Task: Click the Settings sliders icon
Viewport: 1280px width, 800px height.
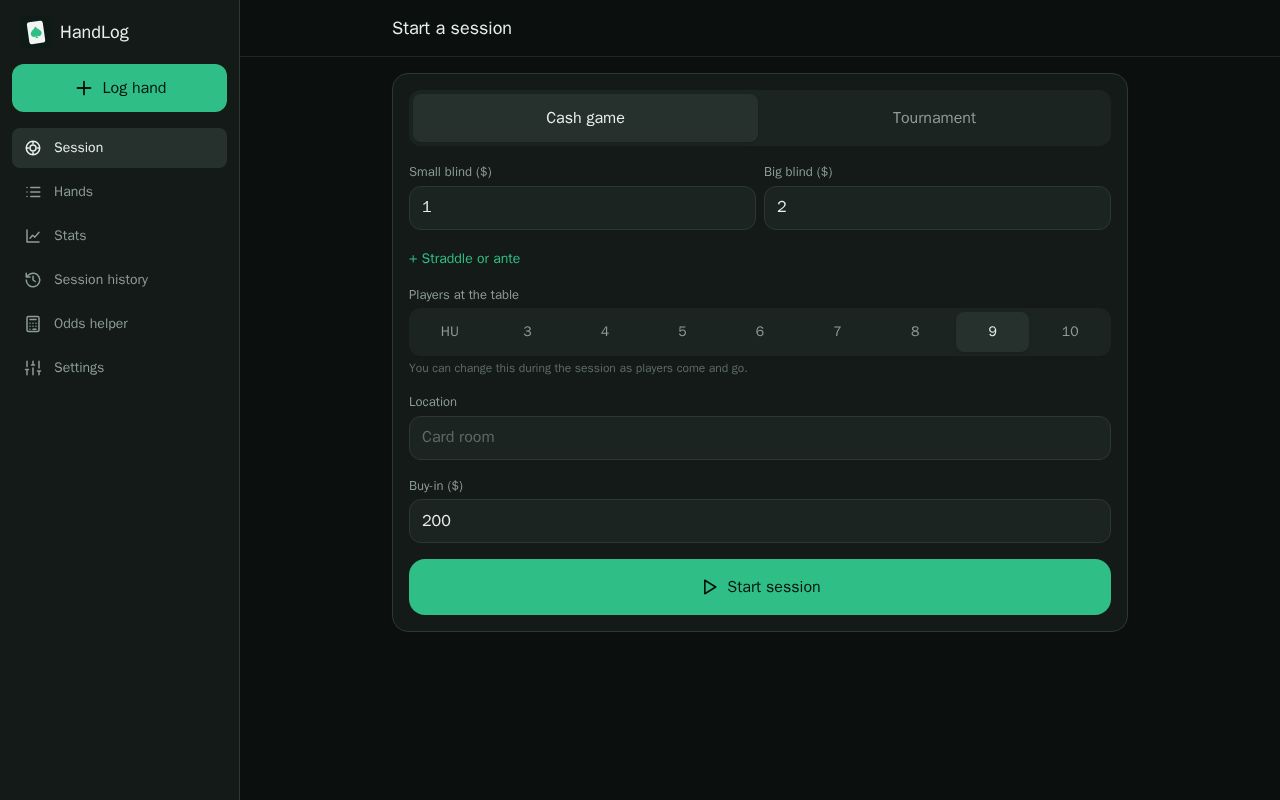Action: [33, 368]
